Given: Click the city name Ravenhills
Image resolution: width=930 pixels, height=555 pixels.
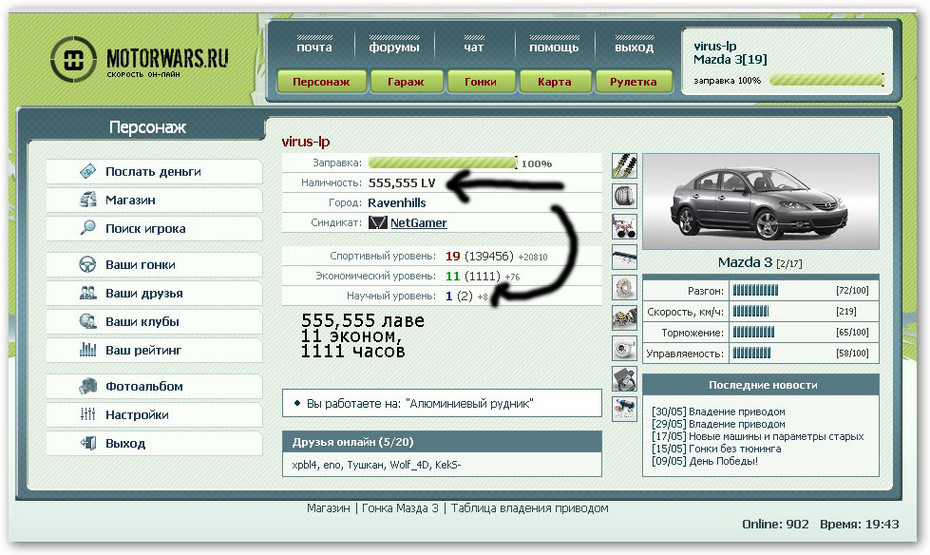Looking at the screenshot, I should coord(397,203).
